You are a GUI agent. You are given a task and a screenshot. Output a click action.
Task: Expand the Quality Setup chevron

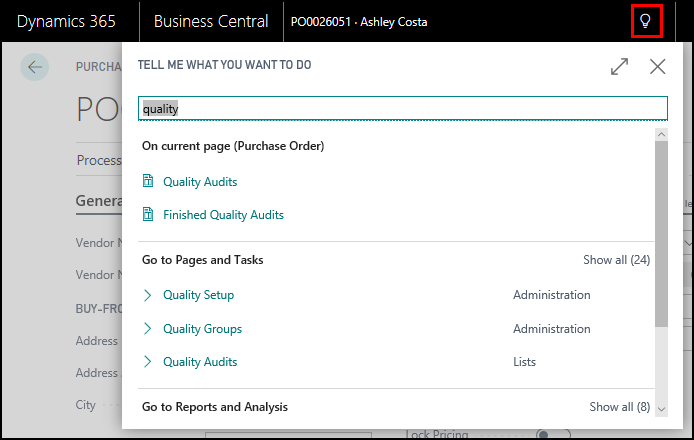[x=148, y=295]
